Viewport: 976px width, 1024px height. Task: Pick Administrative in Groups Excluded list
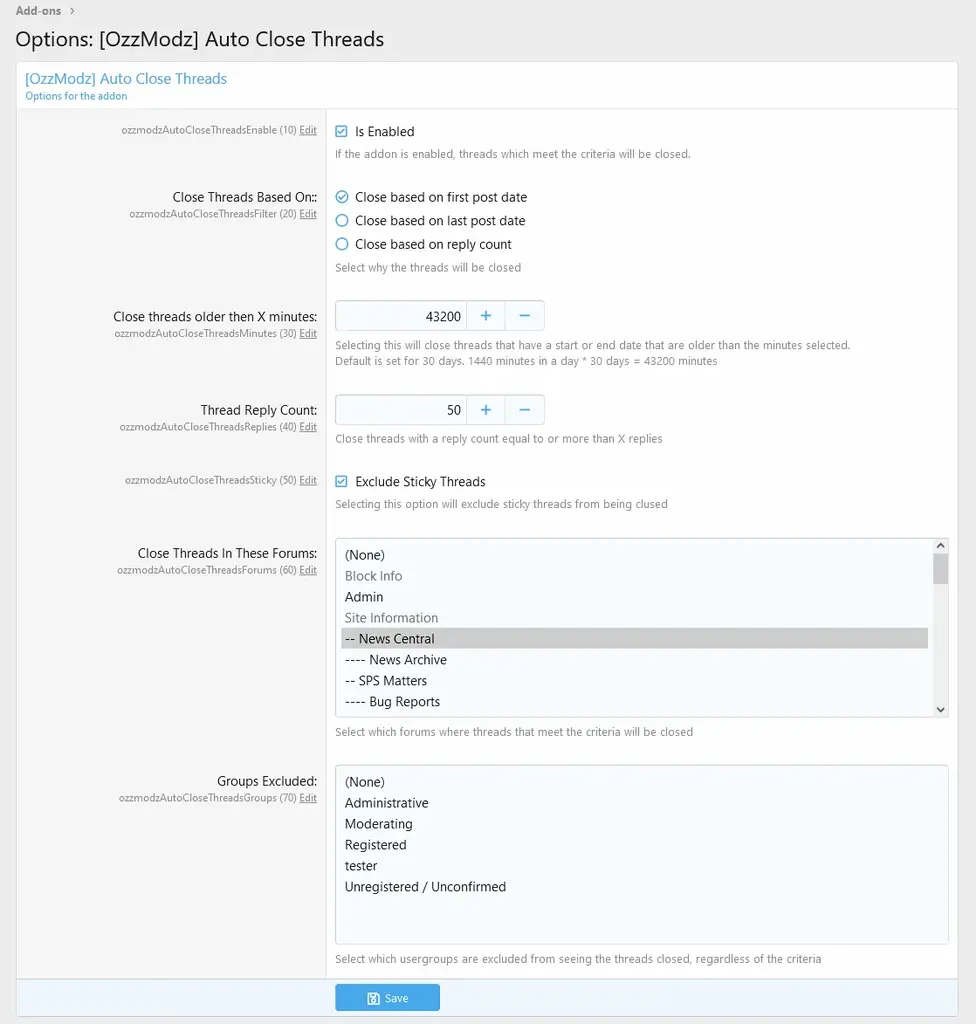[386, 803]
